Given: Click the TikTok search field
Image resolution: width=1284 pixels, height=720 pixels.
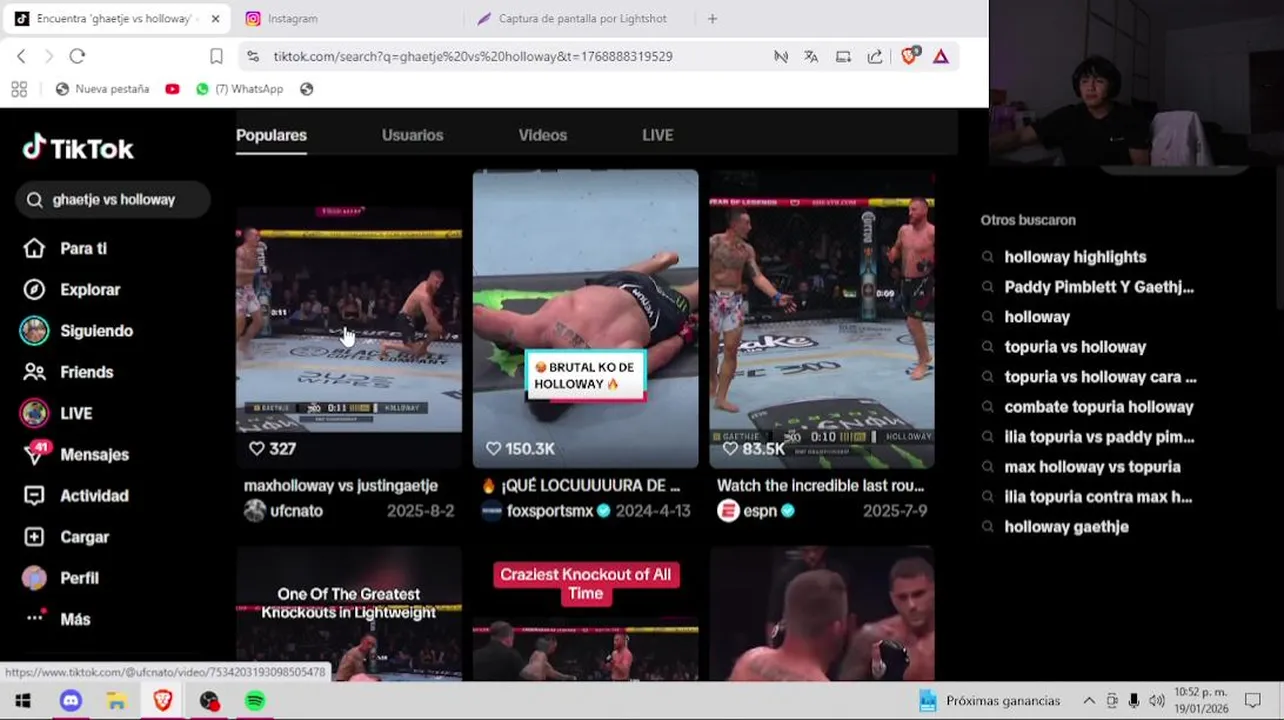Looking at the screenshot, I should (x=113, y=200).
